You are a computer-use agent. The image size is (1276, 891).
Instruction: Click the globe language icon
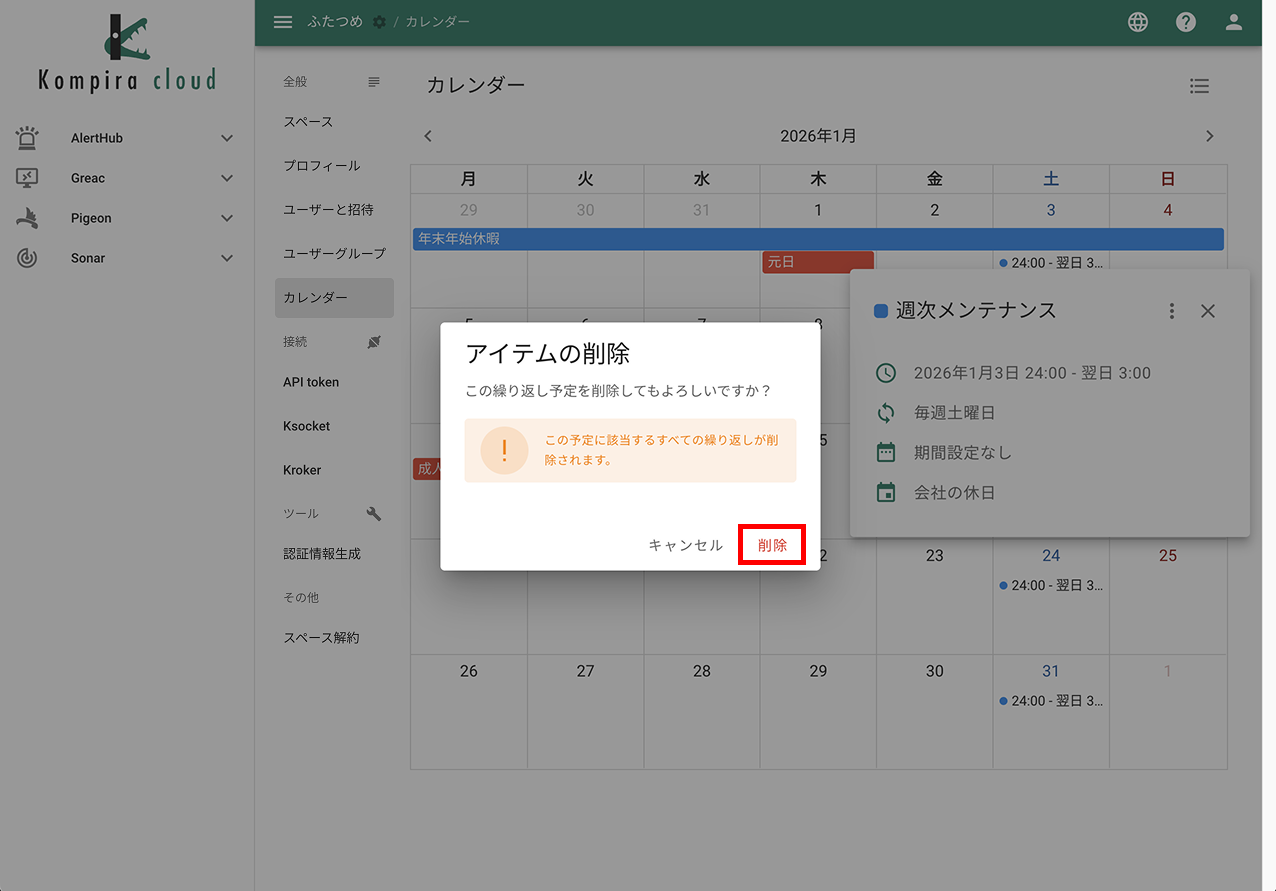(x=1137, y=21)
